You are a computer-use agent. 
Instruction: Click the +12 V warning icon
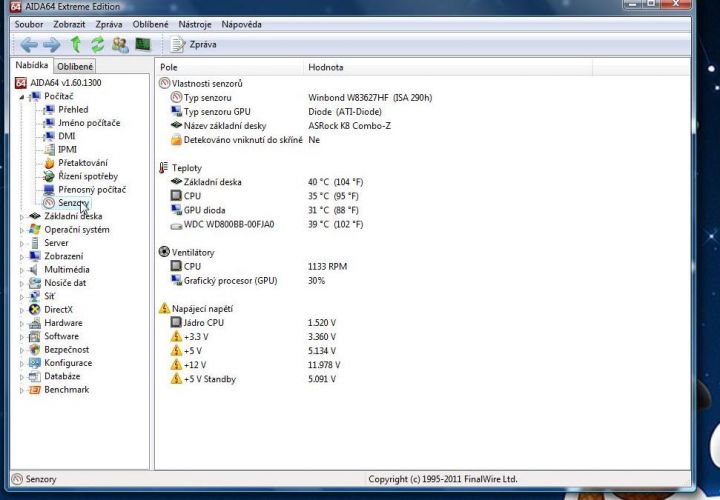[x=176, y=365]
